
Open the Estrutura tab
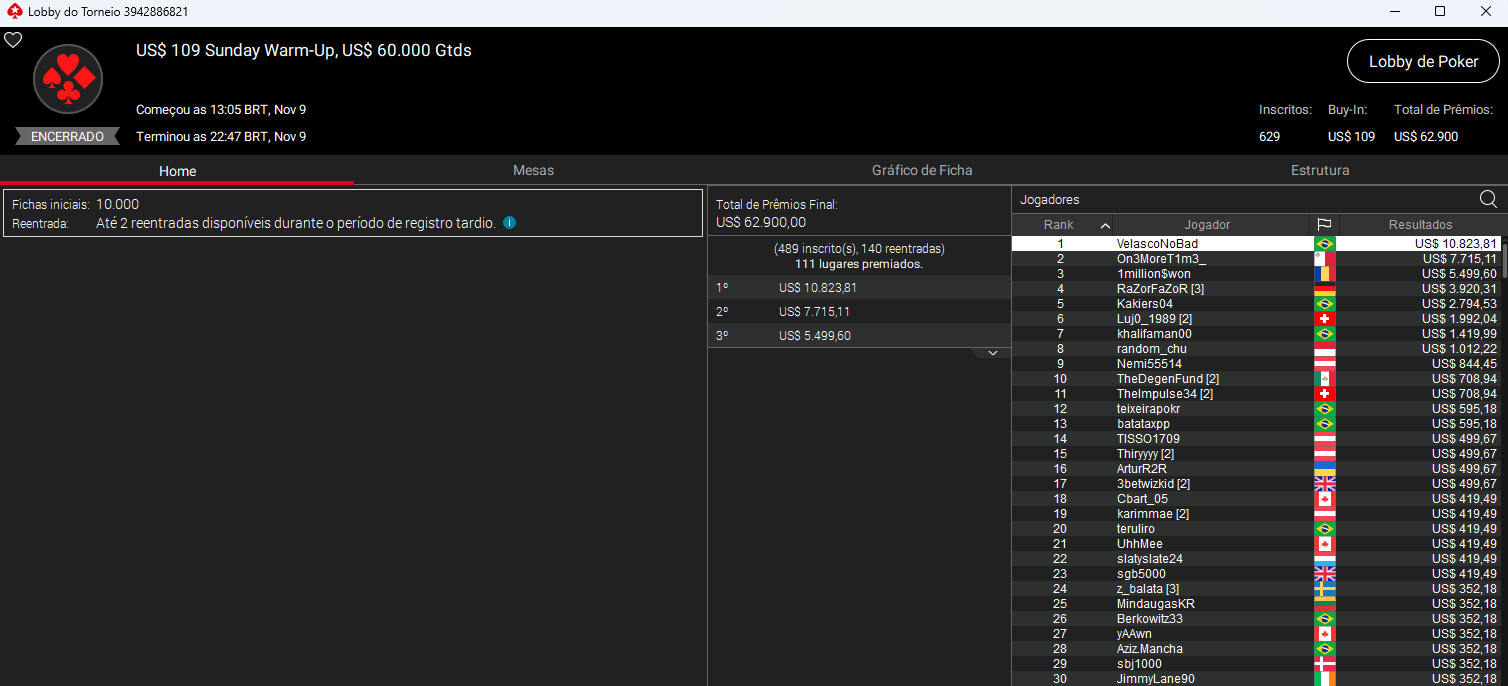click(1320, 170)
